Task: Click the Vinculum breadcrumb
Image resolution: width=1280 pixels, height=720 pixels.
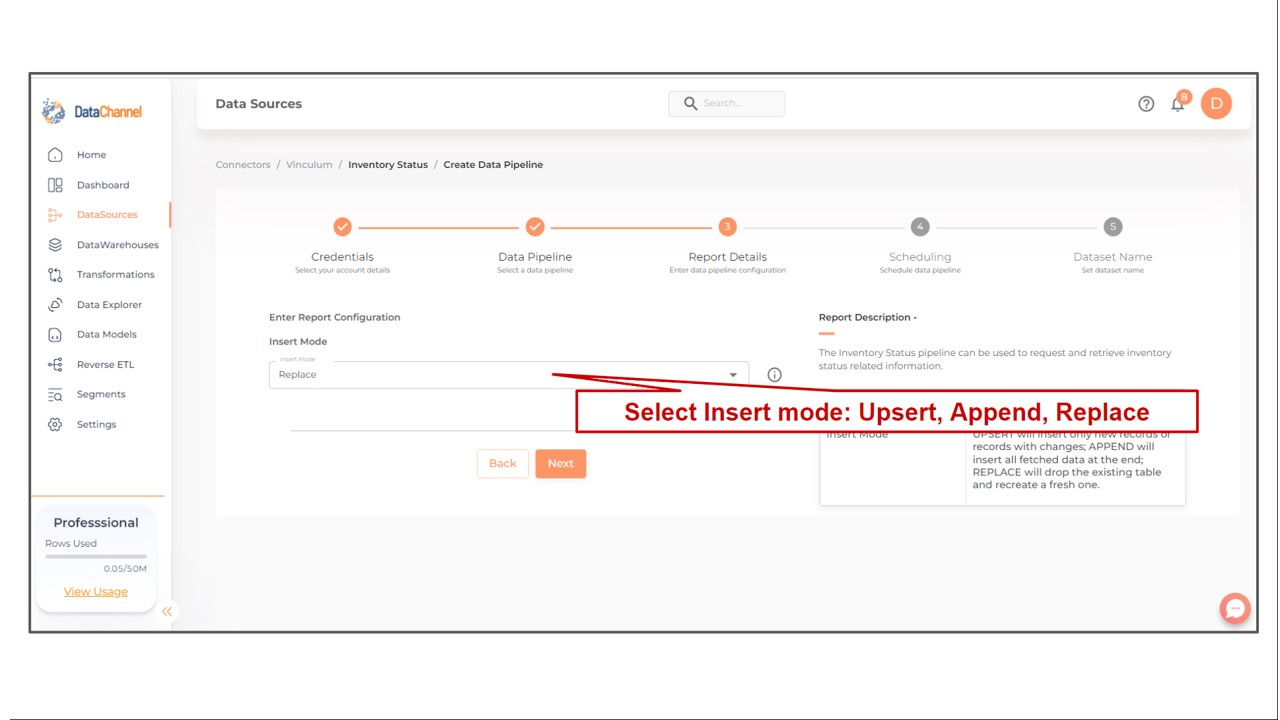Action: pyautogui.click(x=309, y=165)
